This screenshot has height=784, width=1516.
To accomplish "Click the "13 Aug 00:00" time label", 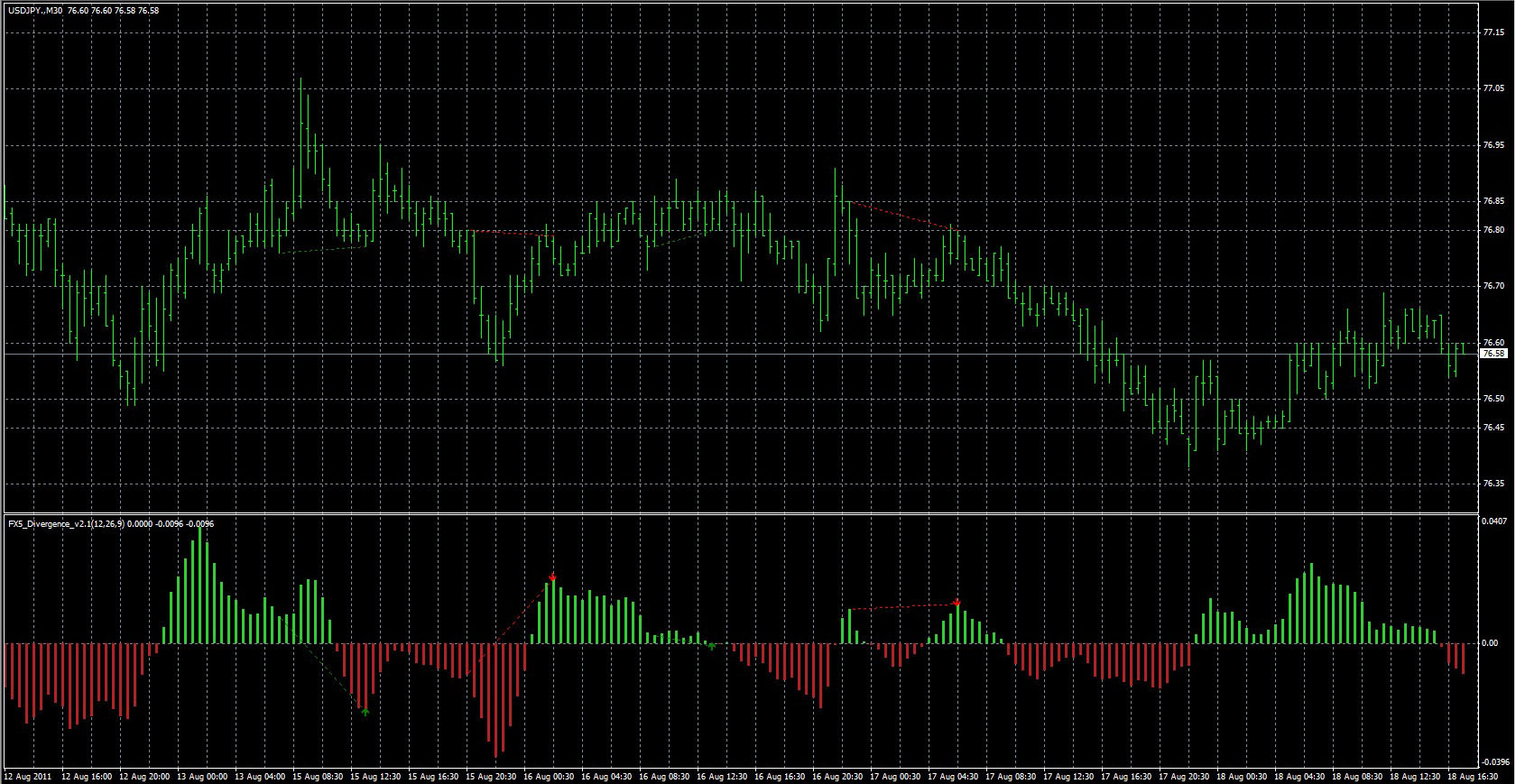I will 202,776.
